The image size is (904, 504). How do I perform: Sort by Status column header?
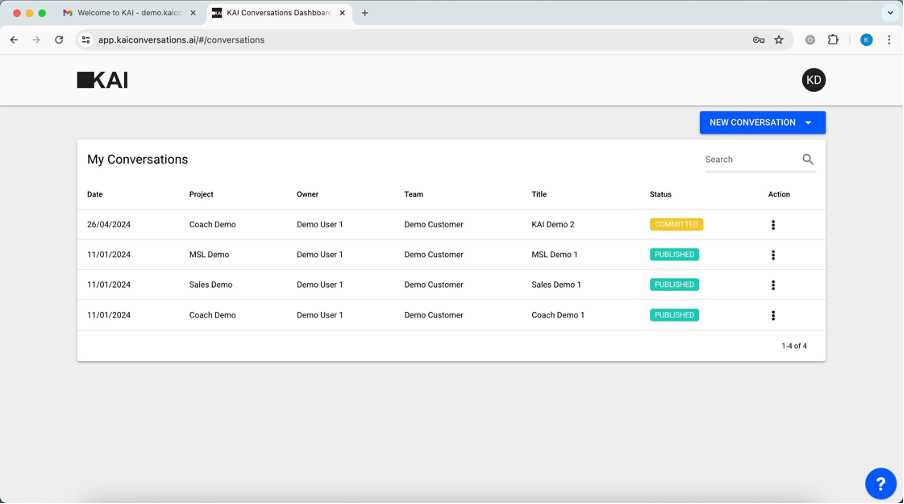[660, 194]
